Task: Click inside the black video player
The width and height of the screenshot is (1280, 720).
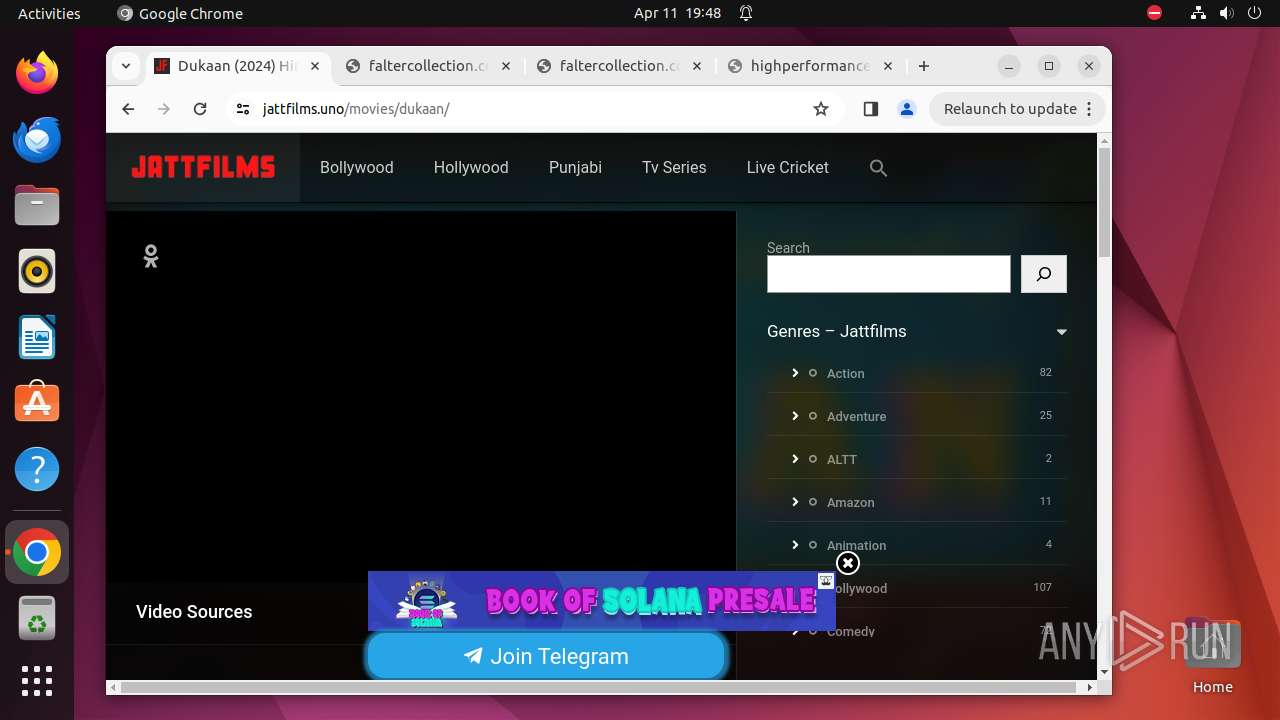Action: pos(421,396)
